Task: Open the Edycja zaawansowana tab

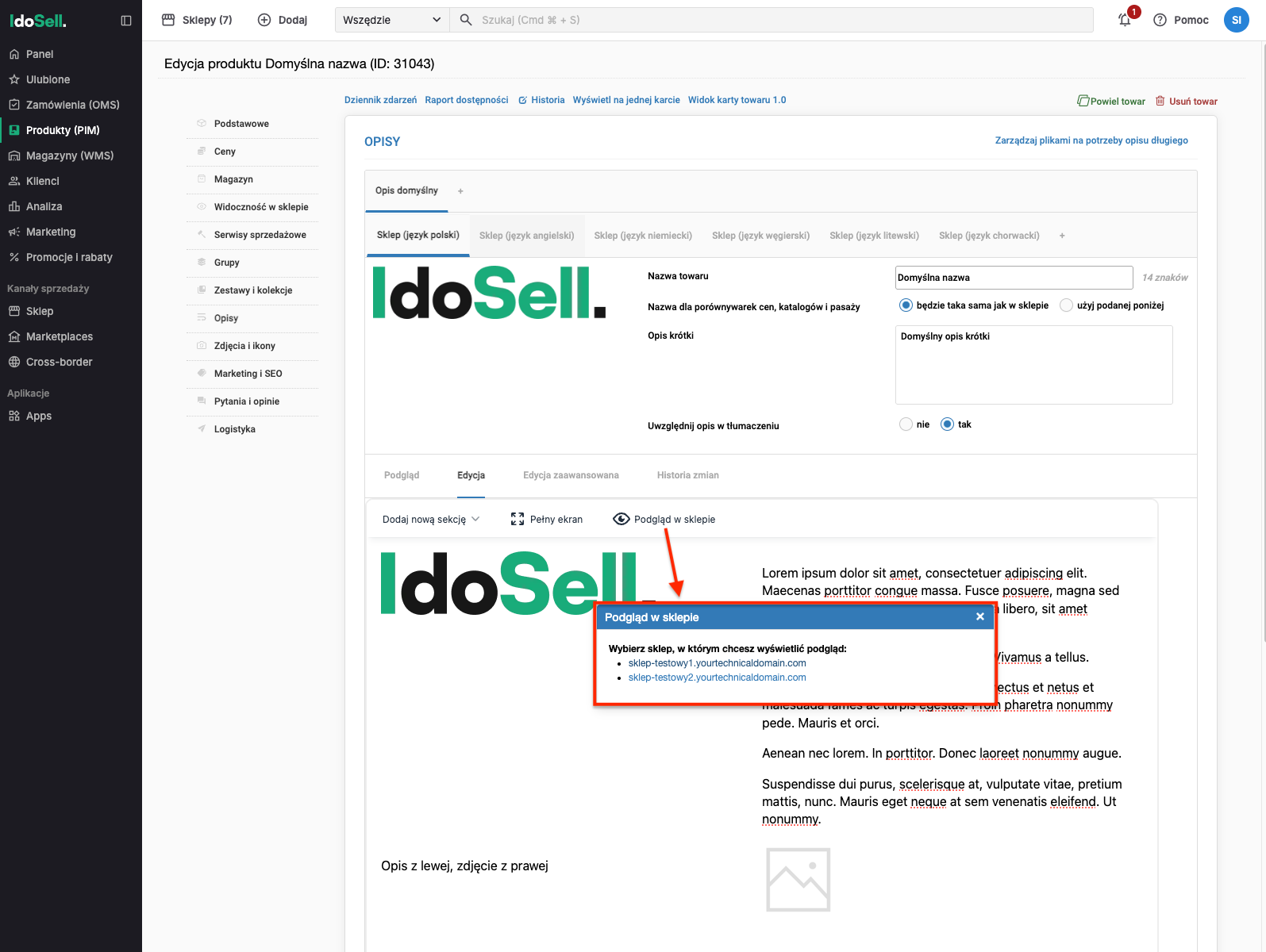Action: pyautogui.click(x=571, y=475)
